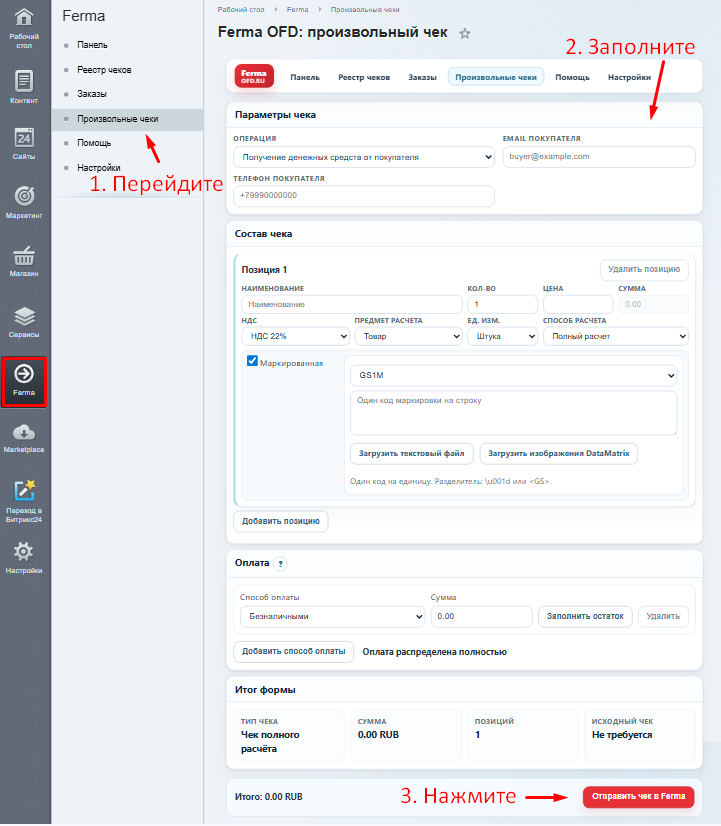Open the GS1M marking type dropdown
The width and height of the screenshot is (721, 826).
coord(513,375)
